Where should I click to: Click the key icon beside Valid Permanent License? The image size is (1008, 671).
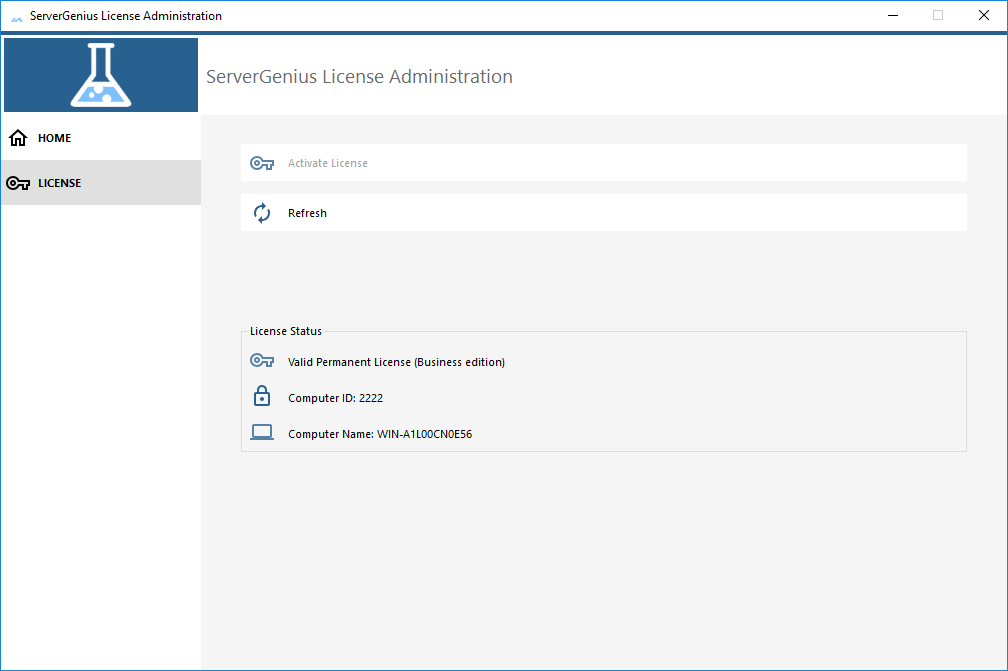point(261,360)
